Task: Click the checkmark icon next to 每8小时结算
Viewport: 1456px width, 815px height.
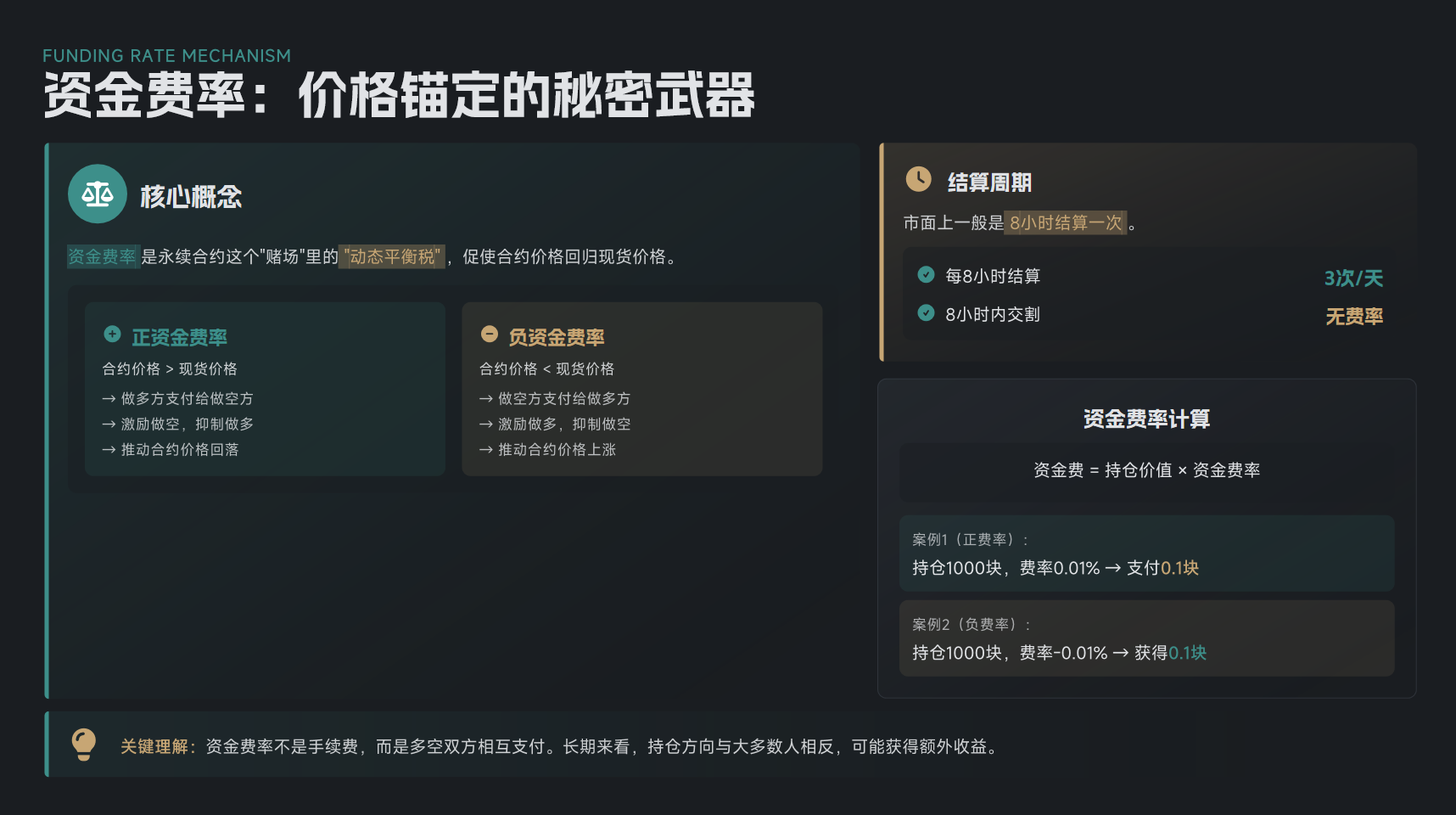Action: click(926, 275)
